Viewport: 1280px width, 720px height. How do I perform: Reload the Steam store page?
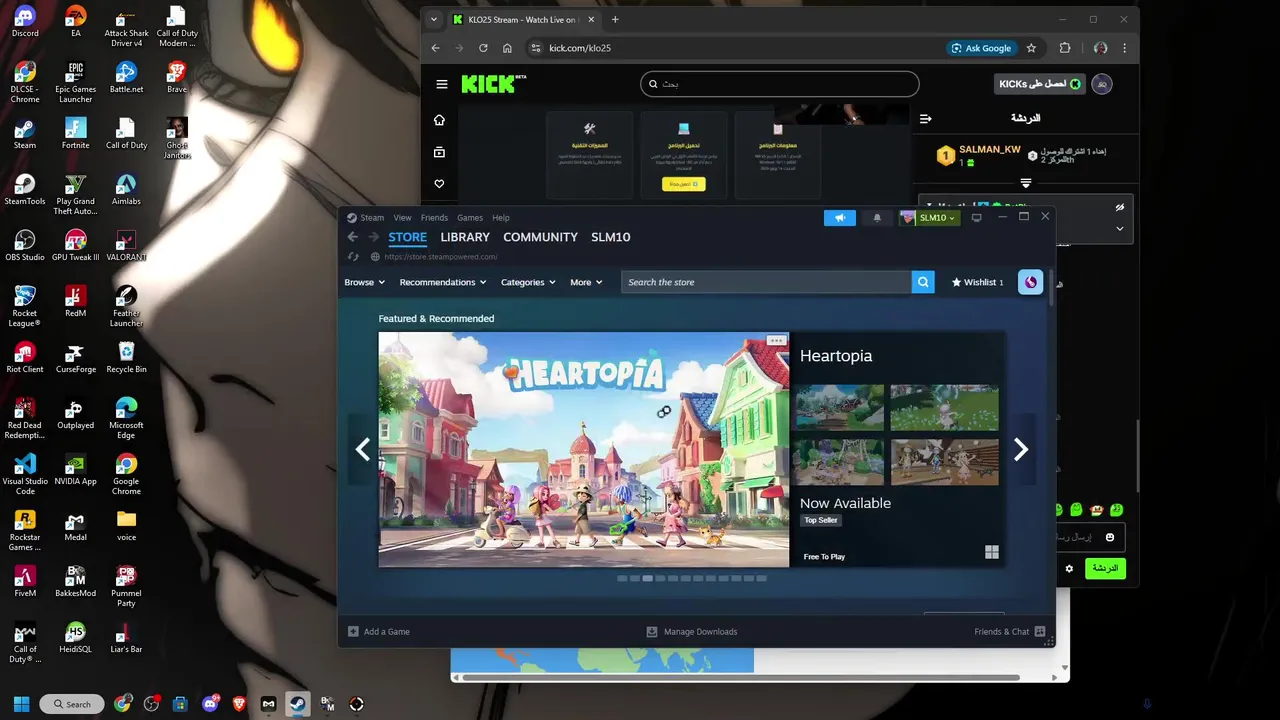click(353, 257)
